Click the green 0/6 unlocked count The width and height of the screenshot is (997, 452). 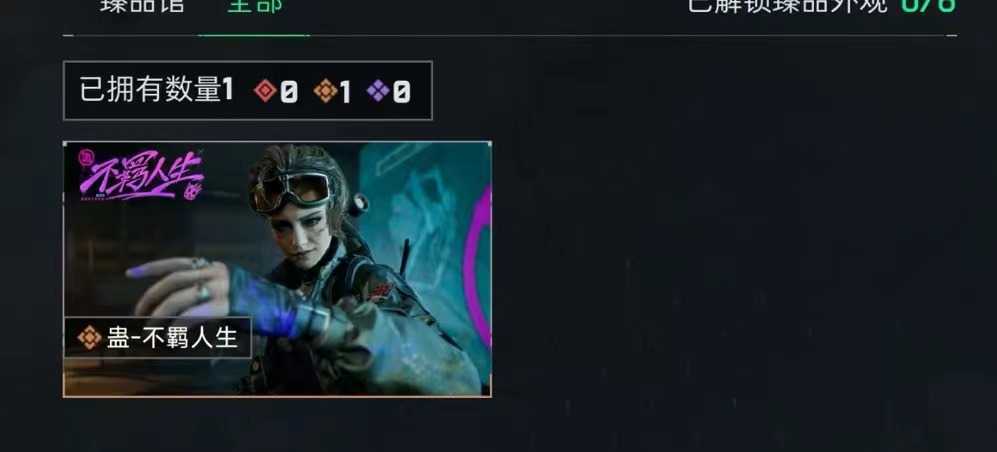(928, 6)
